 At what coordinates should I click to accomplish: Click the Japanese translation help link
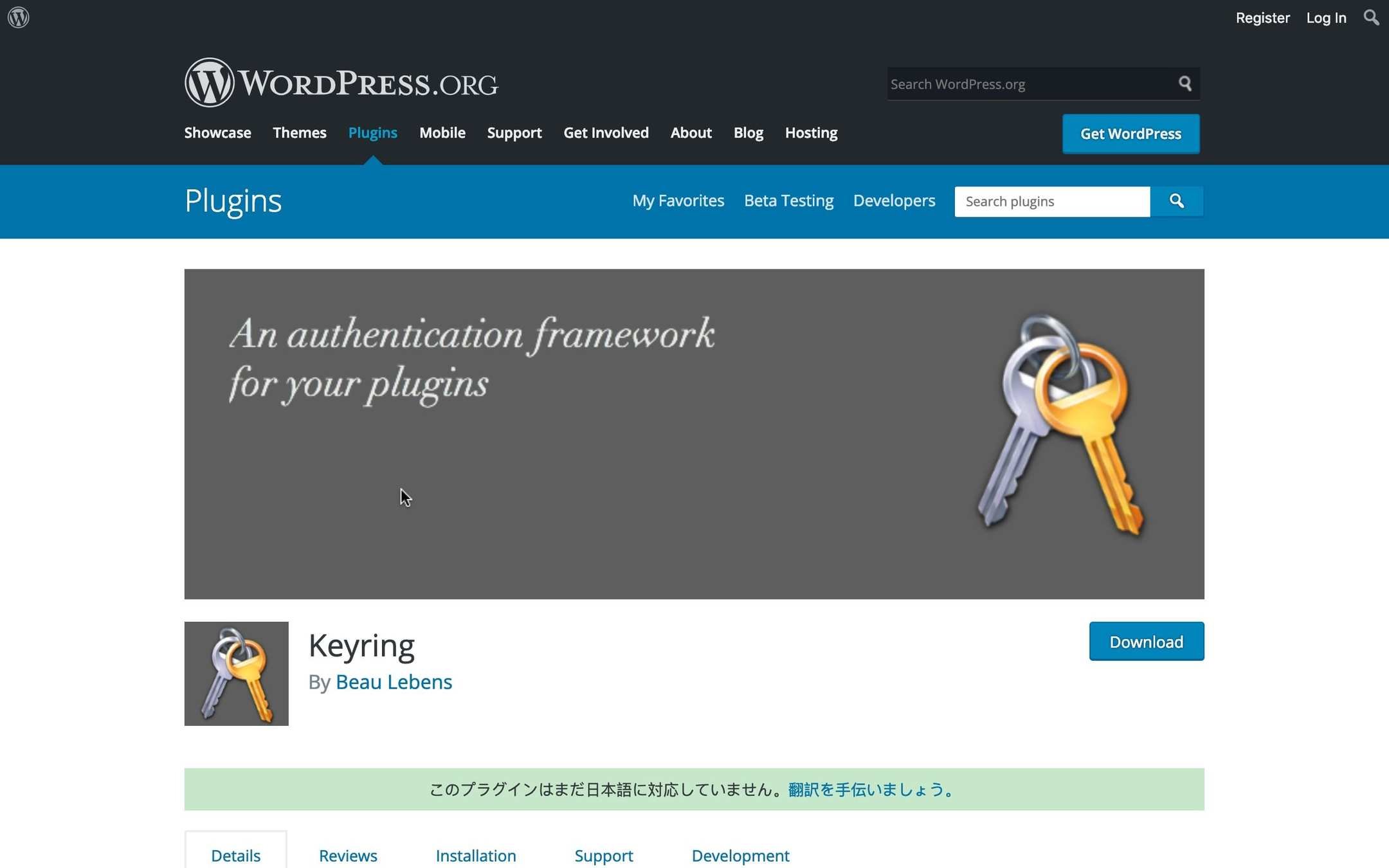(871, 789)
